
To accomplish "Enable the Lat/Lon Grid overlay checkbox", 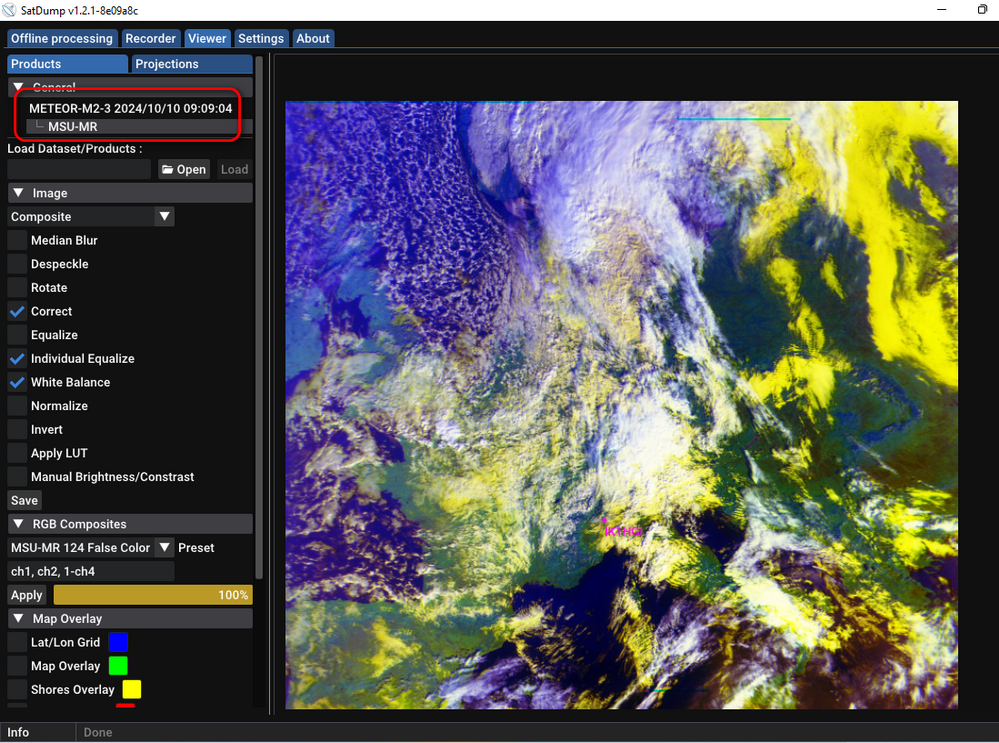I will (x=17, y=642).
